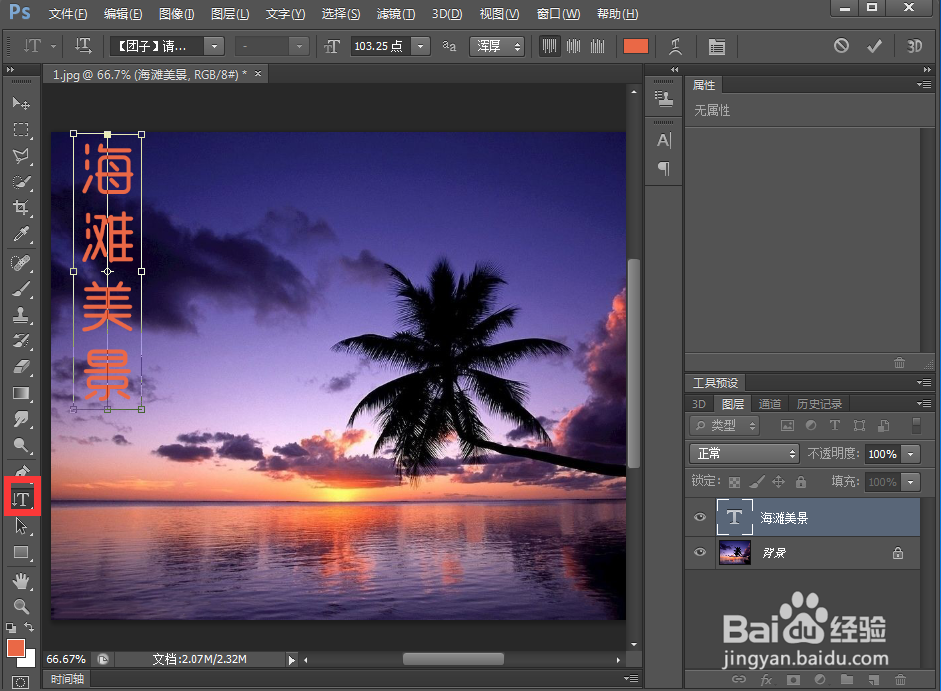This screenshot has height=691, width=941.
Task: Select the Eyedropper tool
Action: 21,234
